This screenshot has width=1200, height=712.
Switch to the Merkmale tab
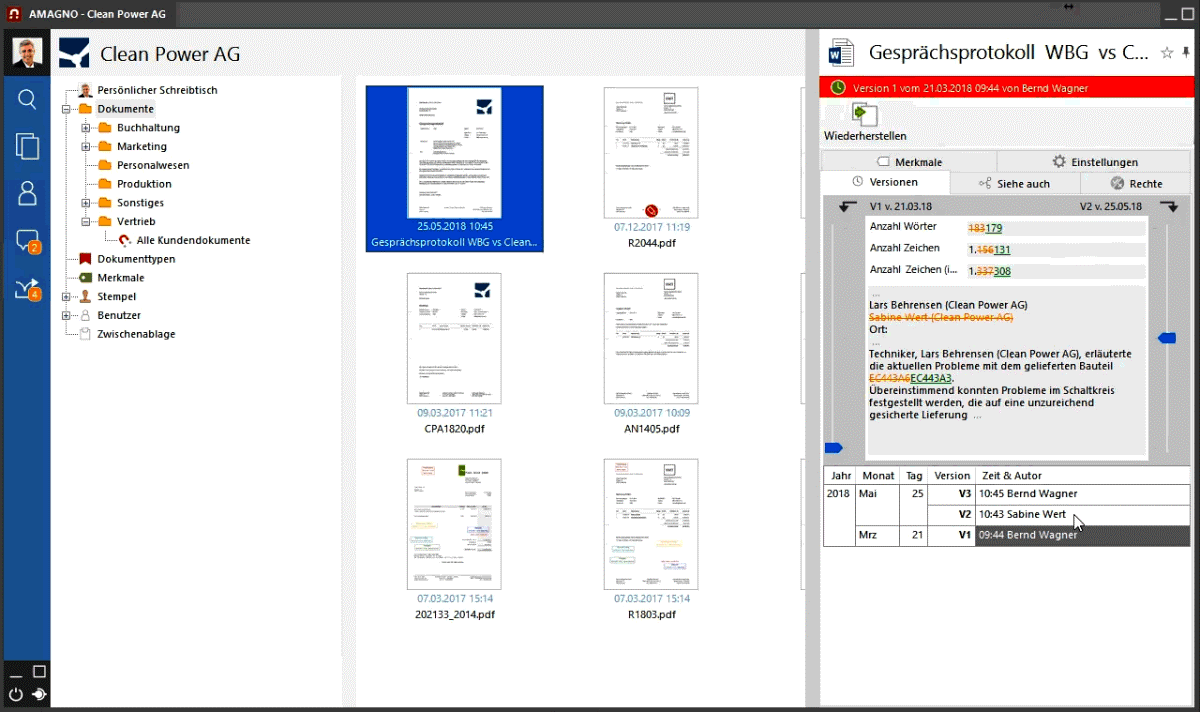click(908, 162)
